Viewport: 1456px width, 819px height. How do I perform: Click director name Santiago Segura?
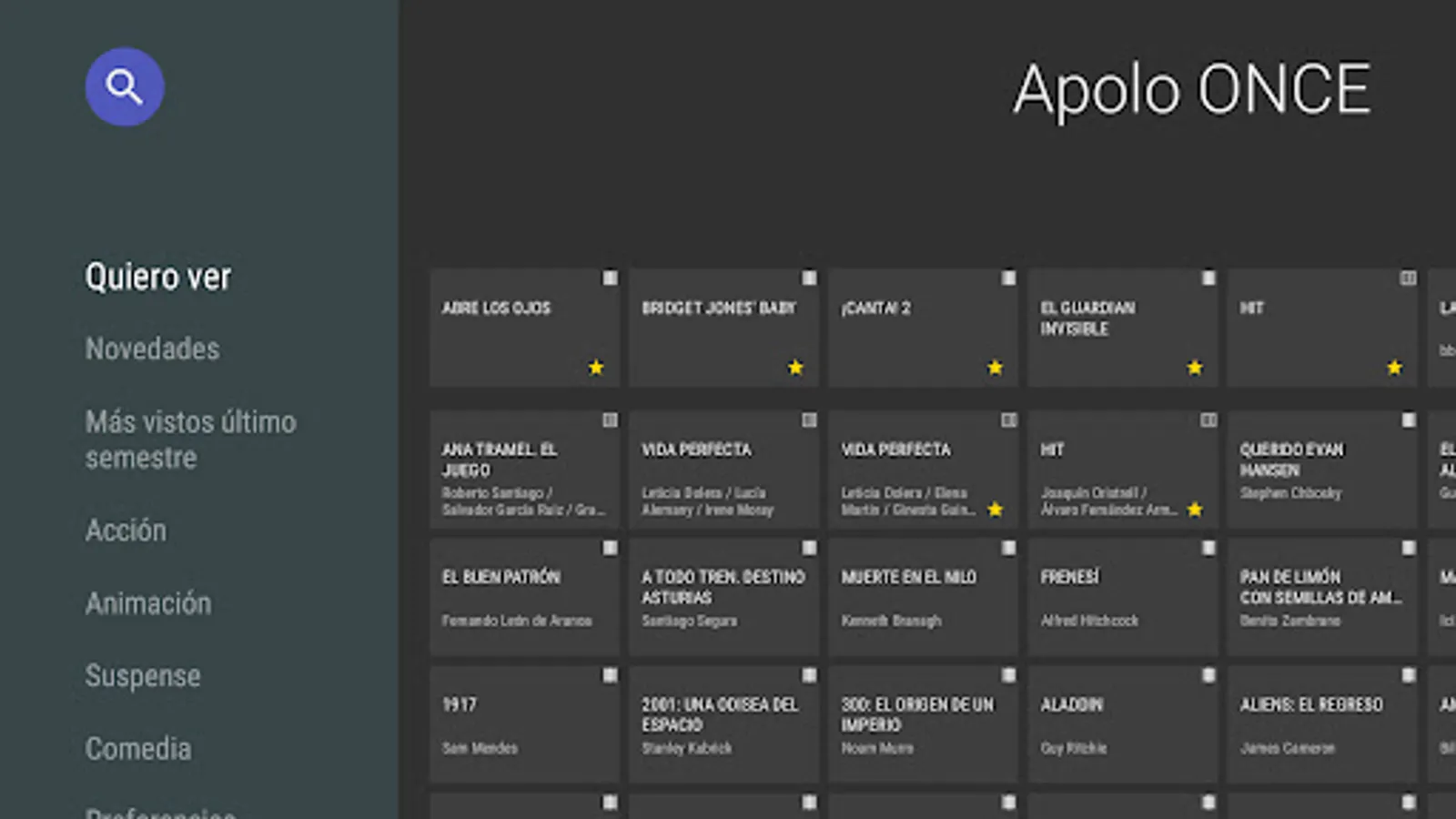[690, 621]
